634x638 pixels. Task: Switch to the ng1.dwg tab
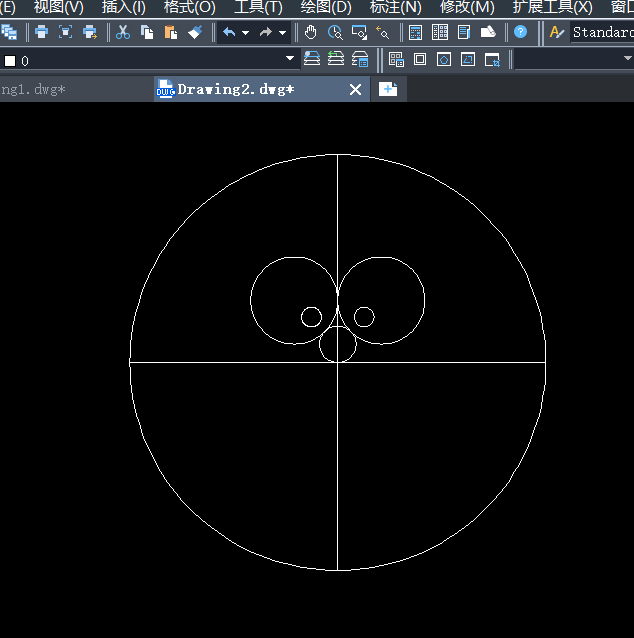(x=77, y=89)
